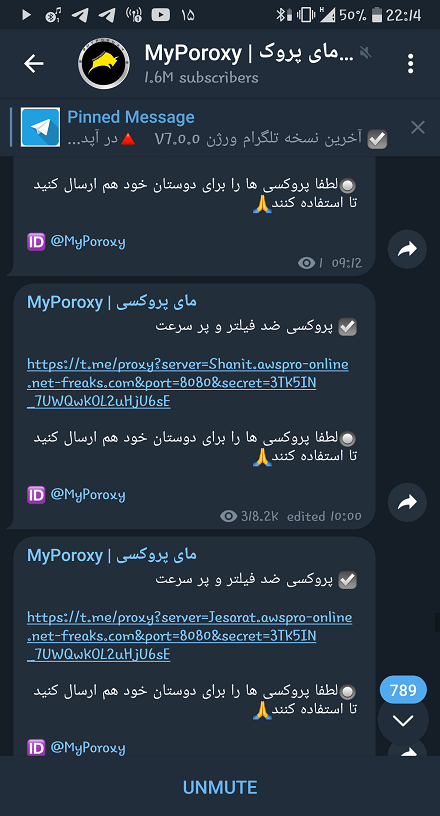Image resolution: width=440 pixels, height=816 pixels.
Task: Dismiss the pinned message bar
Action: click(x=418, y=128)
